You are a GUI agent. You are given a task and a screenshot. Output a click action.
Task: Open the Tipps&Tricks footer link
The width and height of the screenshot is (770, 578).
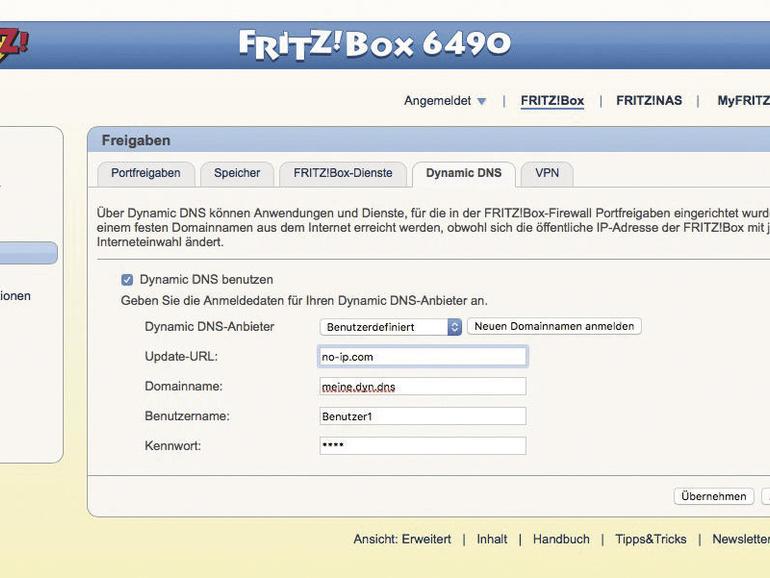point(651,539)
